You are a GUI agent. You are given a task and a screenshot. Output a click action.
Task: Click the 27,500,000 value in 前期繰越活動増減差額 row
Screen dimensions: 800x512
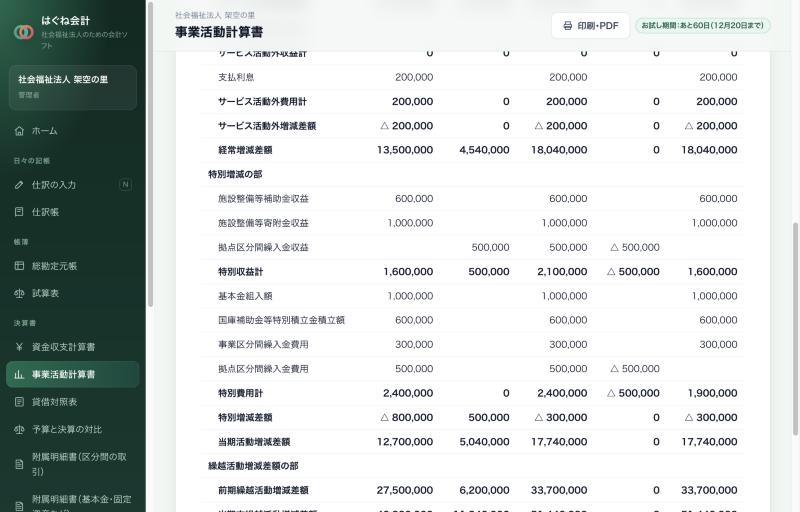pyautogui.click(x=405, y=491)
